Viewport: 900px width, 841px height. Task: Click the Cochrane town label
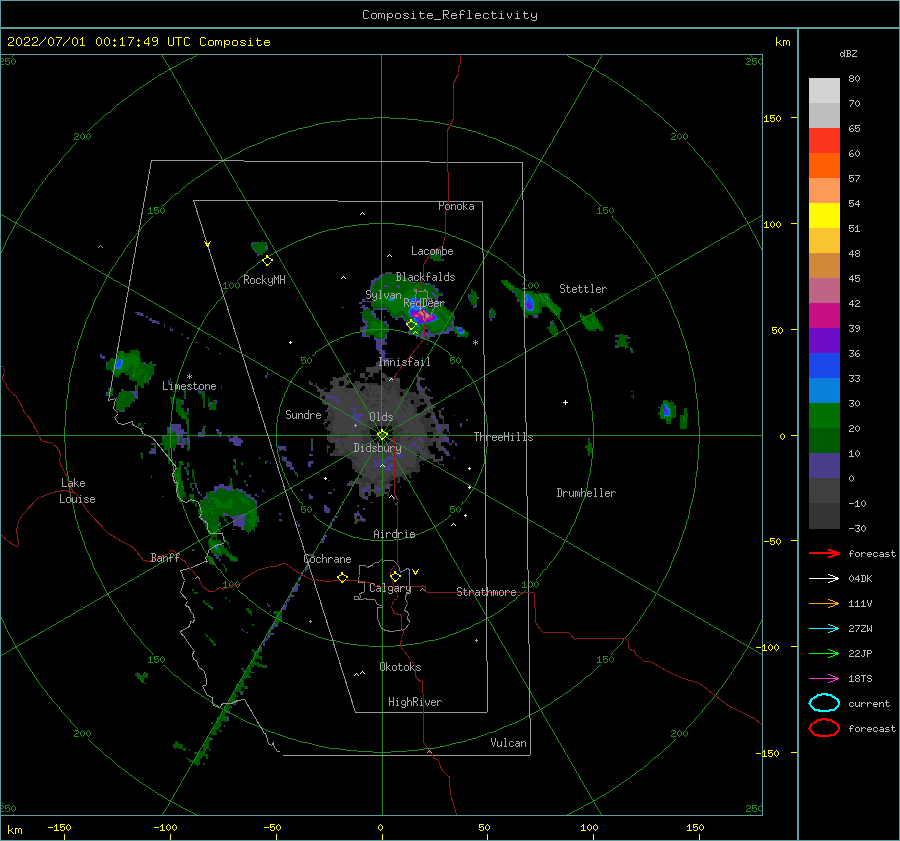(x=327, y=559)
